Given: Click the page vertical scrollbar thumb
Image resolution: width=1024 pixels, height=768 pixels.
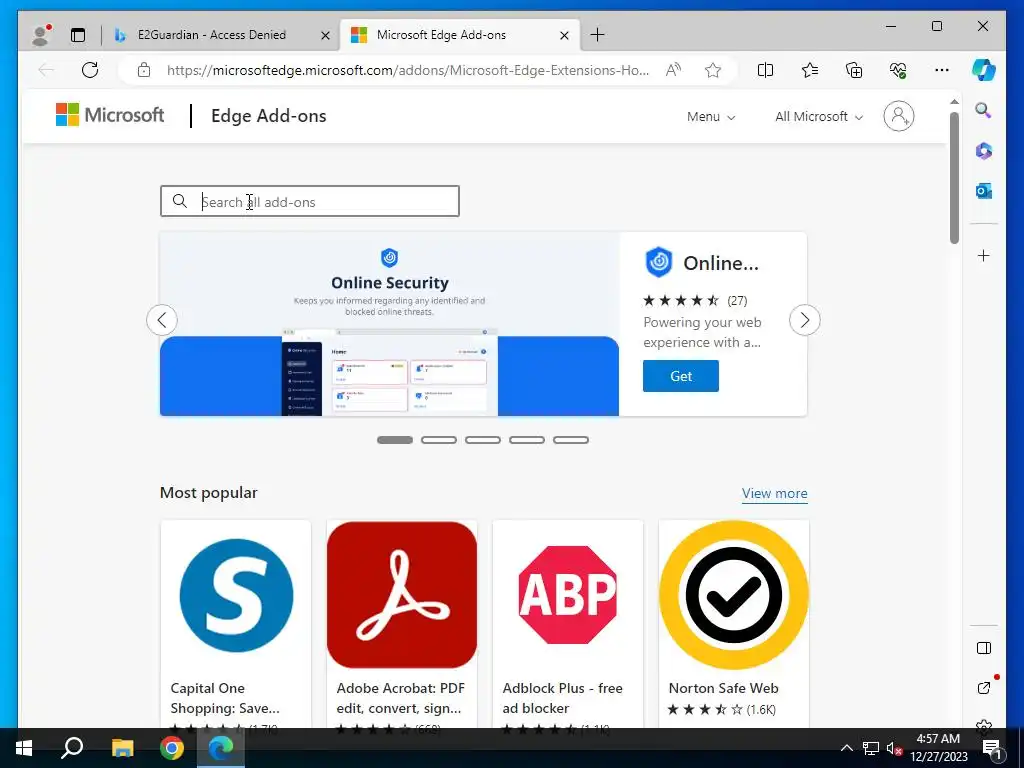Looking at the screenshot, I should click(x=954, y=178).
